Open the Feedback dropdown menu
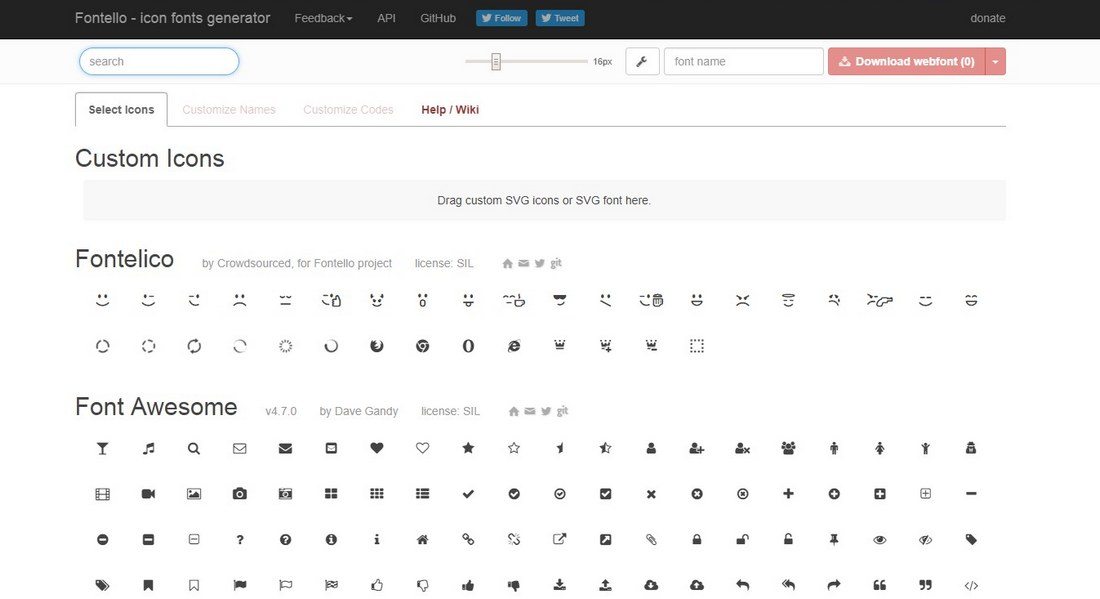 point(323,18)
